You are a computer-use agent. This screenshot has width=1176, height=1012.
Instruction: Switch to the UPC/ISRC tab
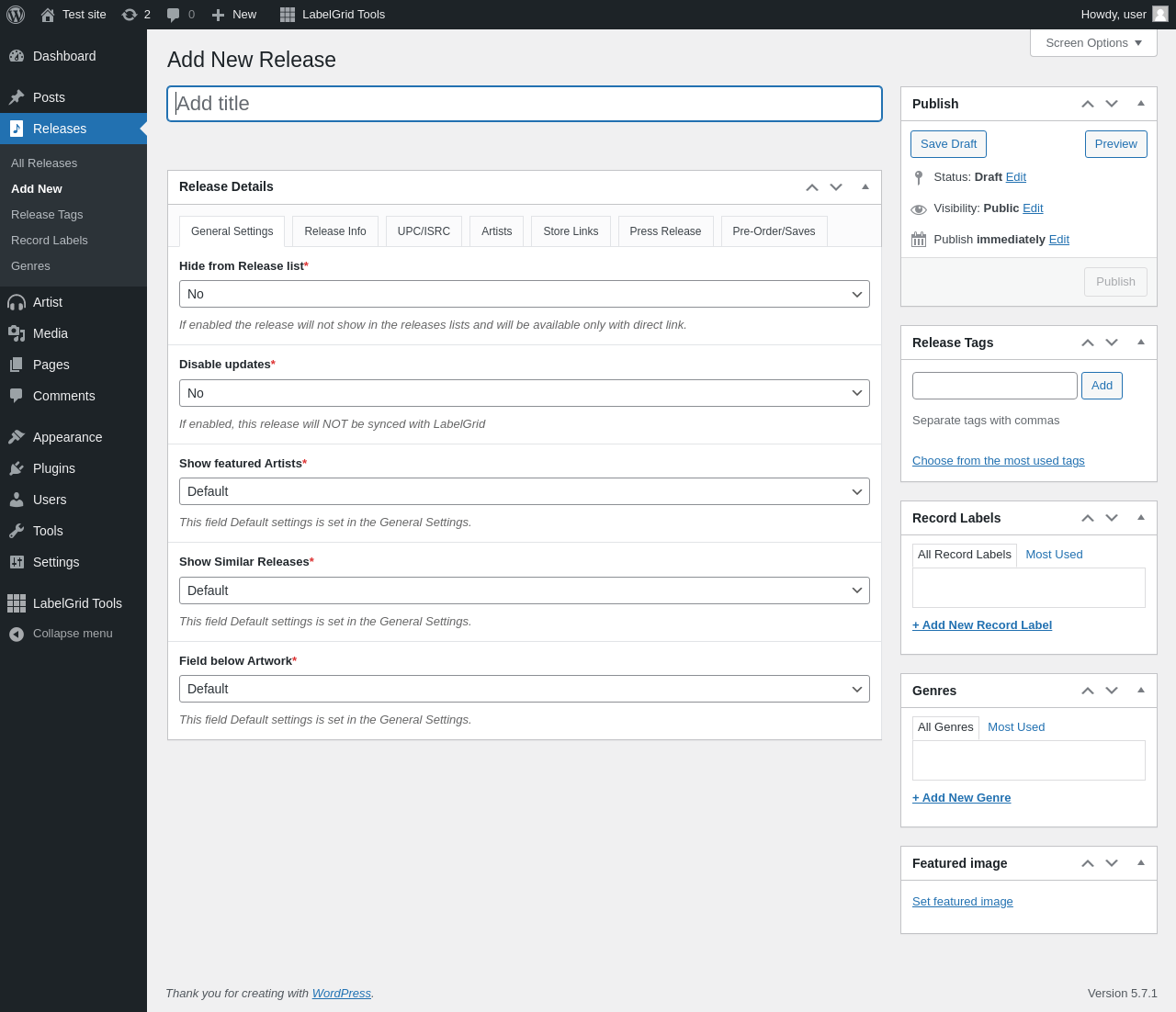[x=424, y=231]
